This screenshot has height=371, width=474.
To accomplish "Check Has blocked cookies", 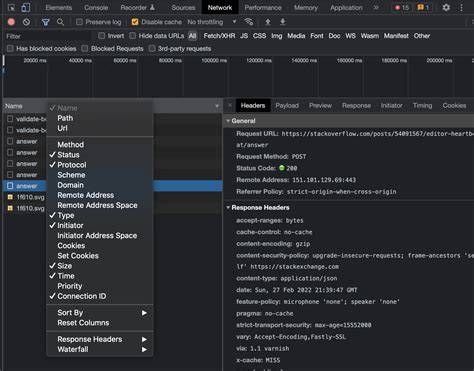I will coord(10,49).
